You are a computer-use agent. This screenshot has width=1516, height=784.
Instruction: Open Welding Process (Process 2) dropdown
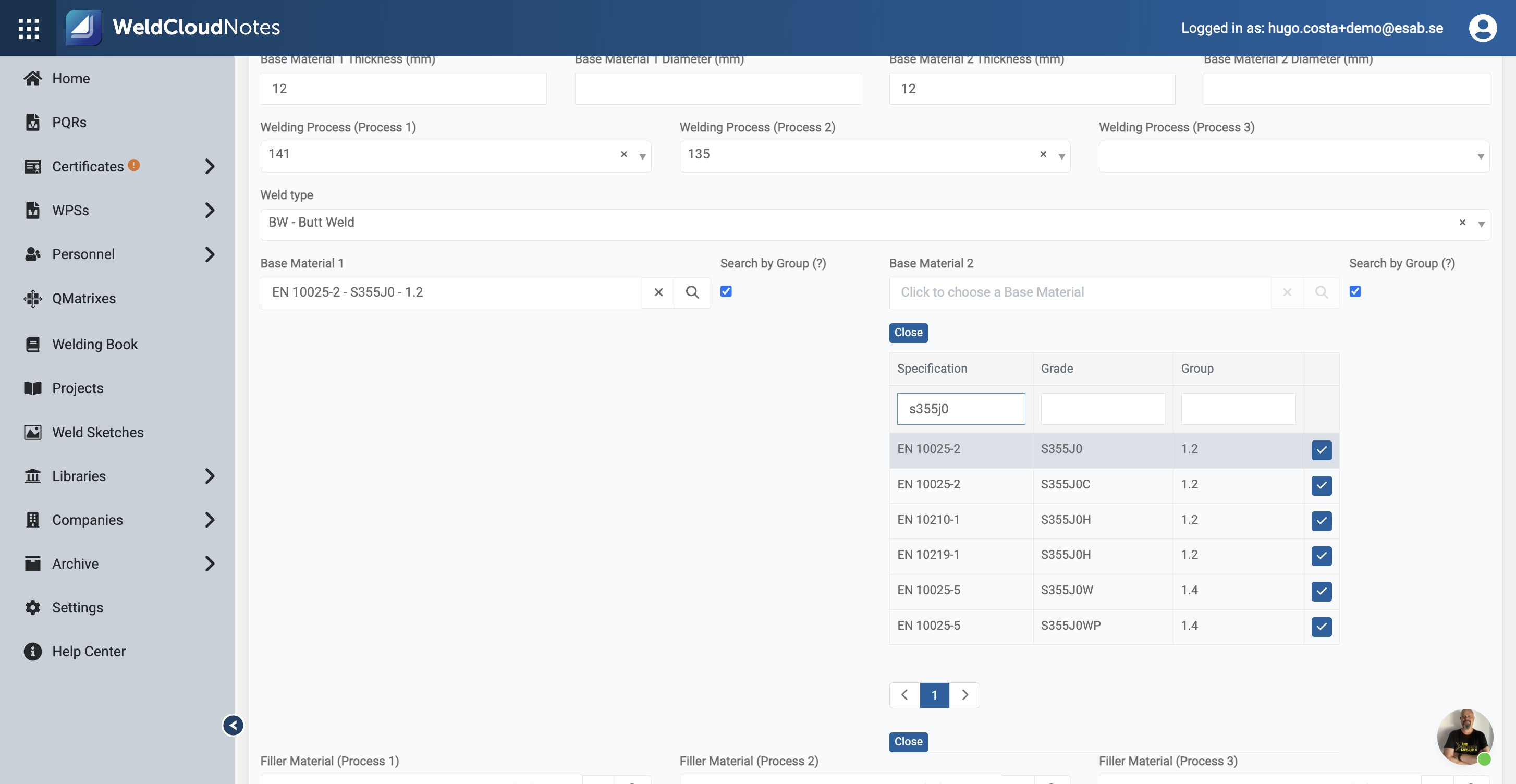[x=1062, y=156]
